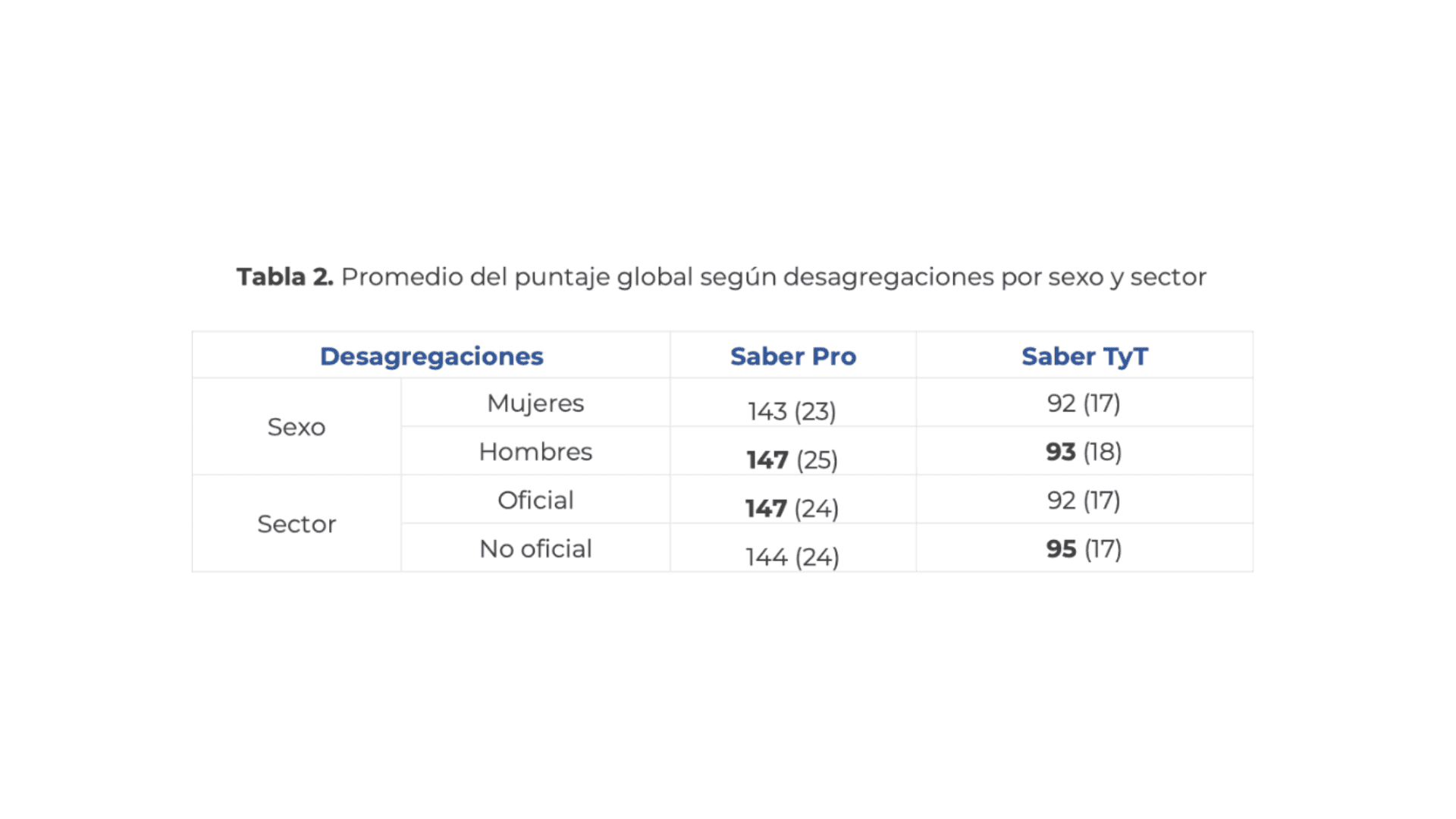The image size is (1456, 819).
Task: Select the No oficial row label
Action: pyautogui.click(x=535, y=549)
